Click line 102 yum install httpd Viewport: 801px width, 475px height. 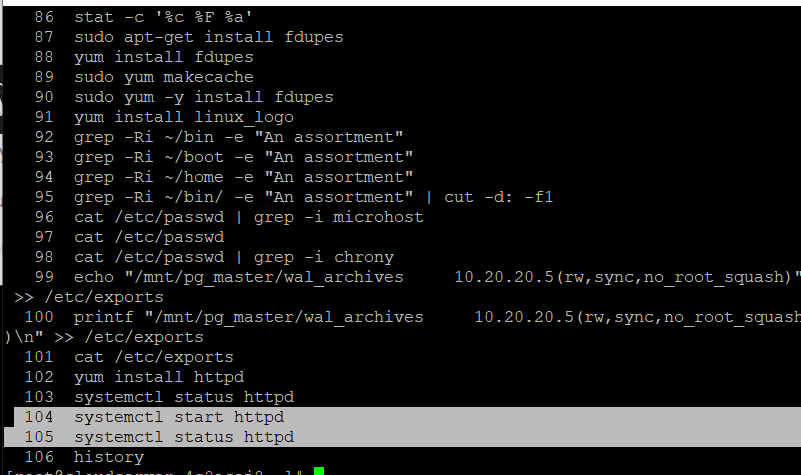[158, 377]
